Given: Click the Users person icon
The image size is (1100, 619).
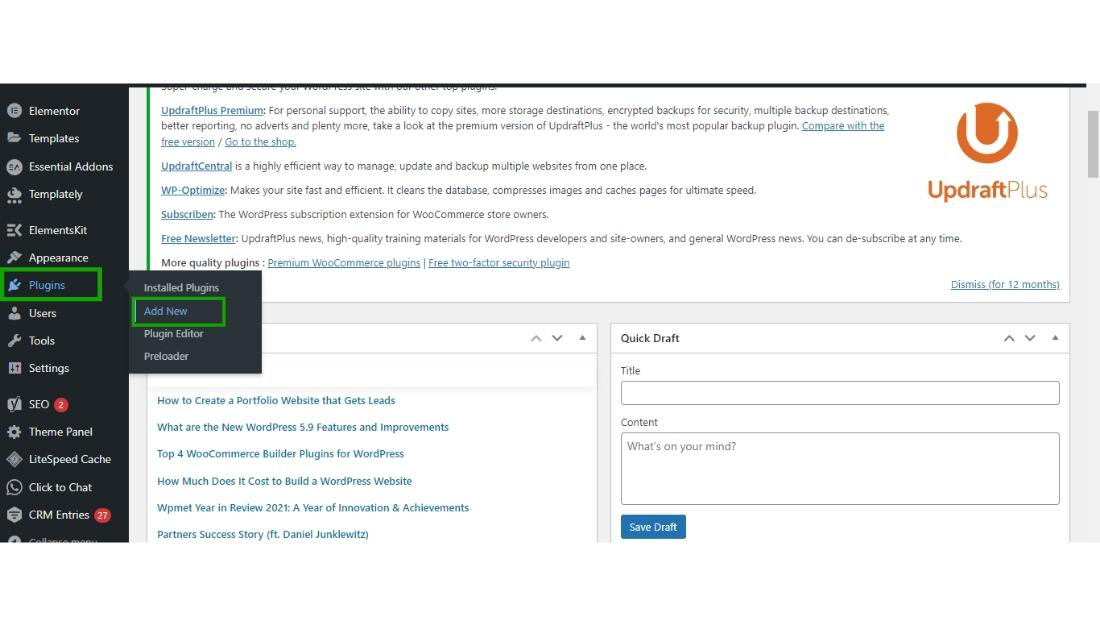Looking at the screenshot, I should click(x=14, y=313).
